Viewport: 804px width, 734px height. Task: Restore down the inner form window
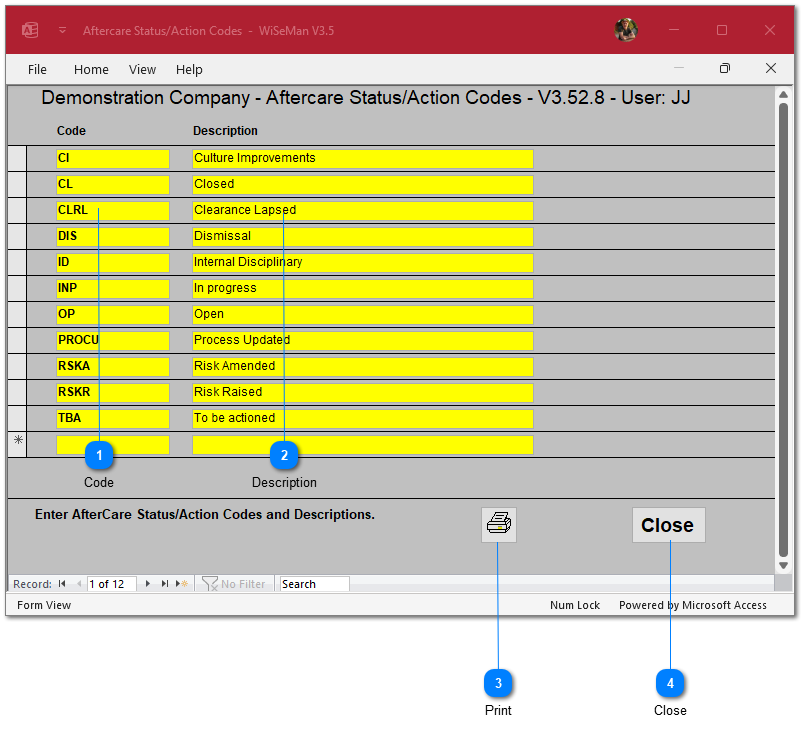coord(725,69)
